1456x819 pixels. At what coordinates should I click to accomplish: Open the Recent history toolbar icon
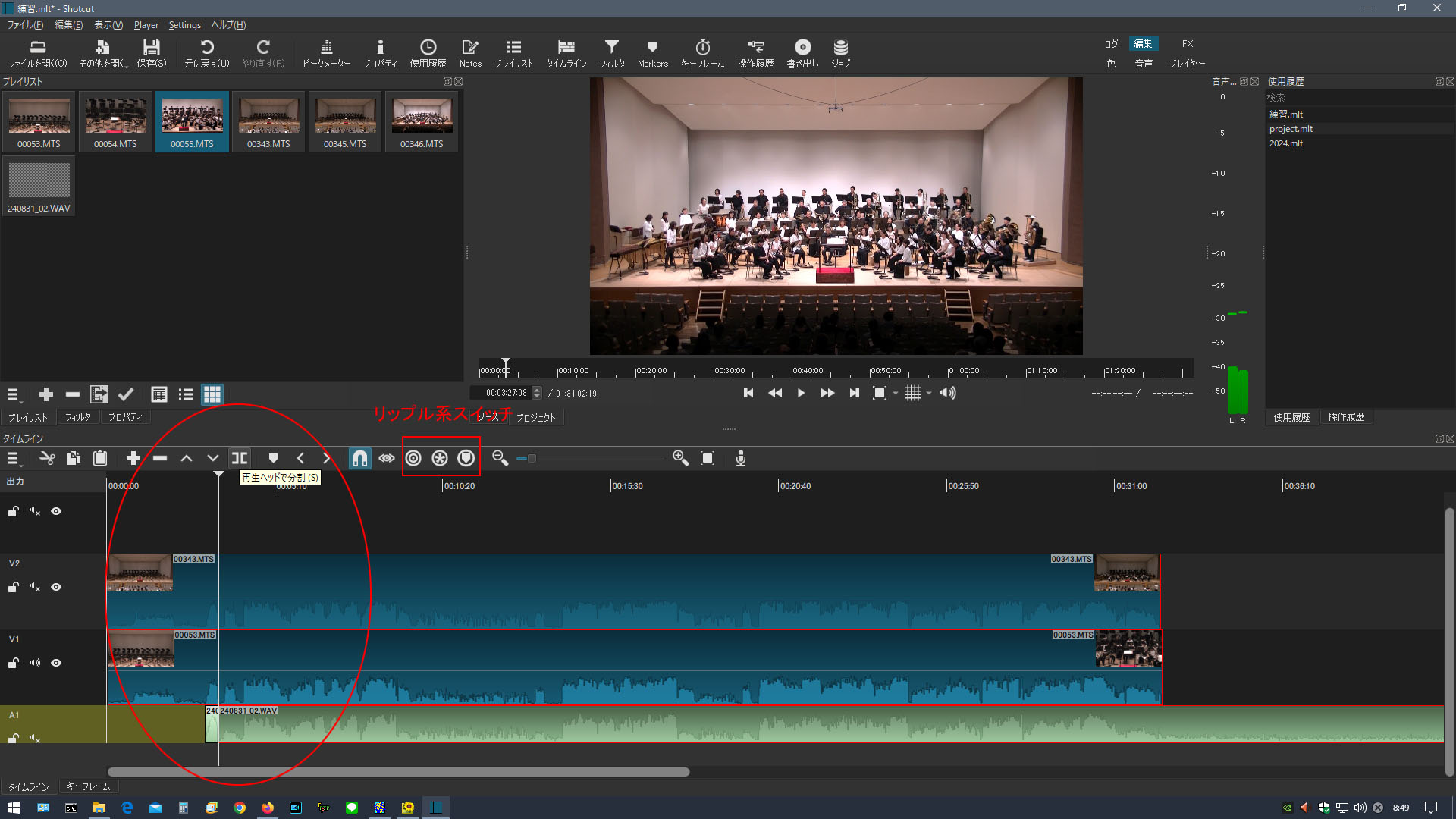[428, 54]
